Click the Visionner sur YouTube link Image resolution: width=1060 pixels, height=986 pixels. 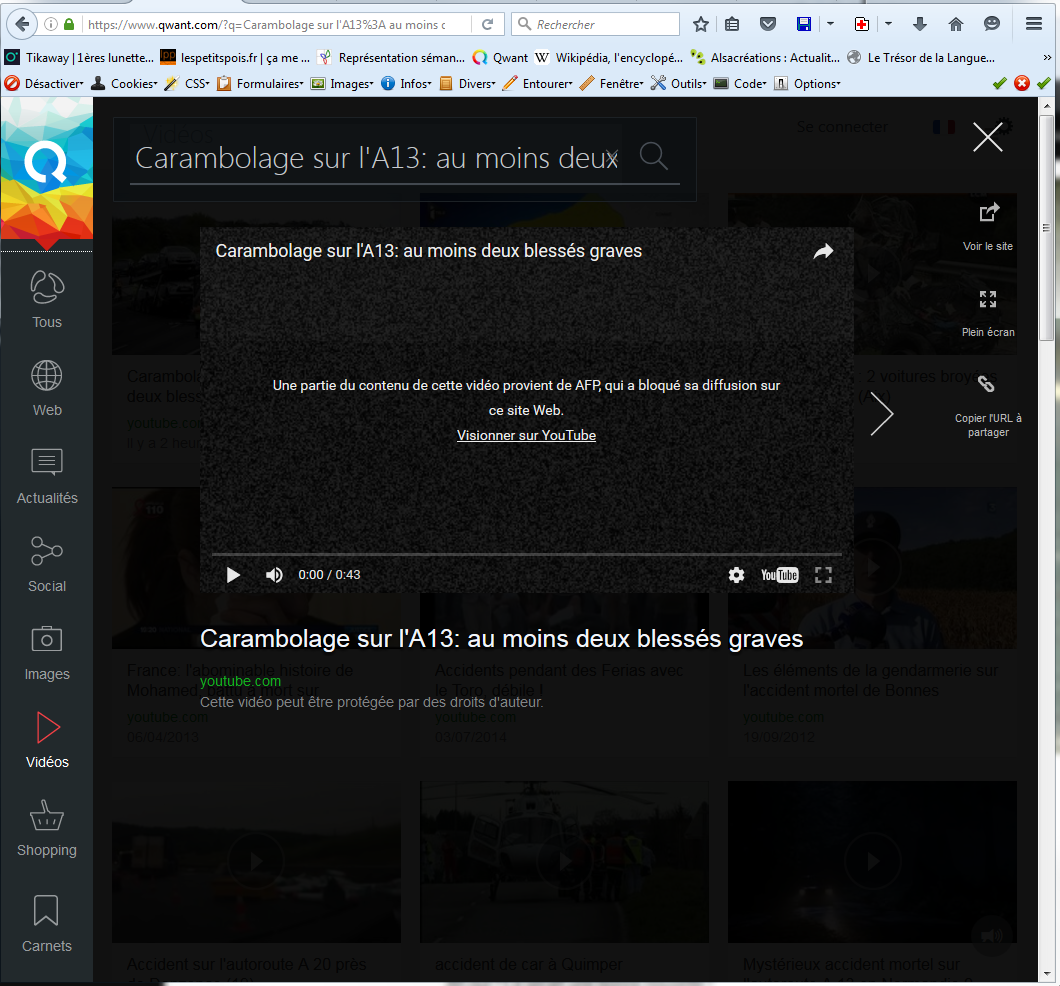click(526, 435)
